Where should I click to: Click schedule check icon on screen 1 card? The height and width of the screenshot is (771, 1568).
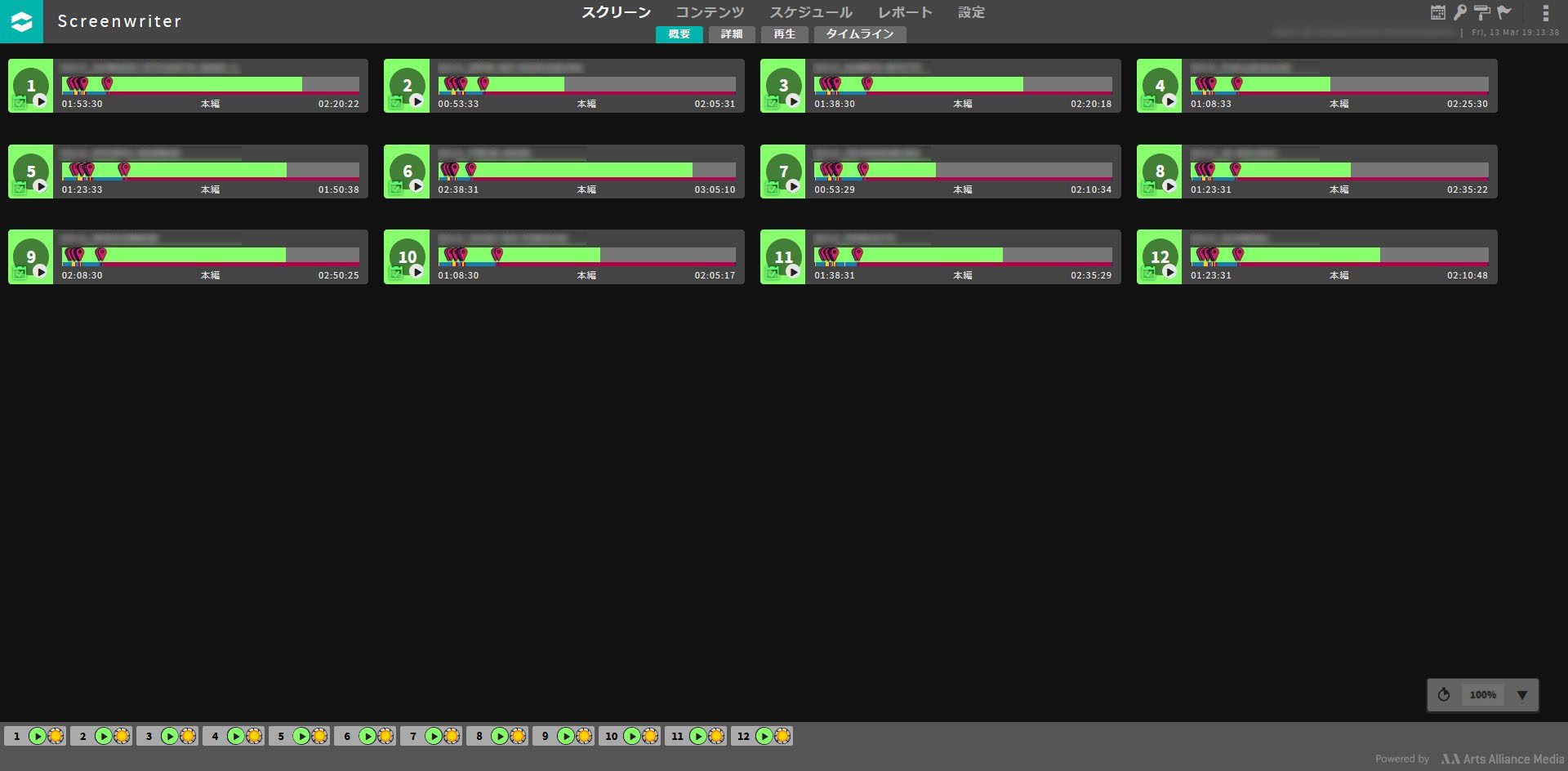(x=20, y=103)
